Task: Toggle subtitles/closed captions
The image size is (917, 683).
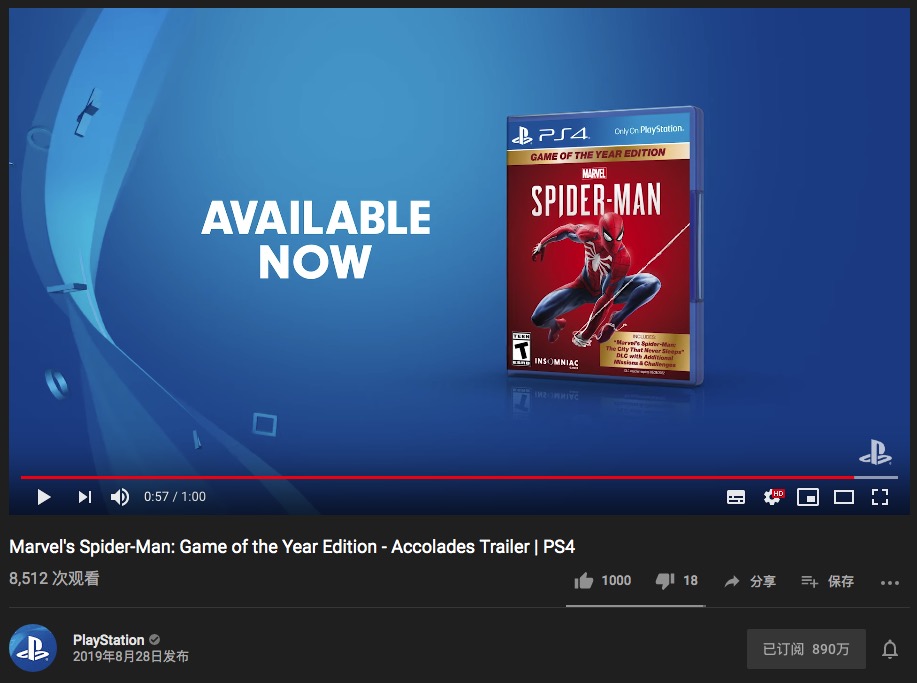Action: click(736, 498)
